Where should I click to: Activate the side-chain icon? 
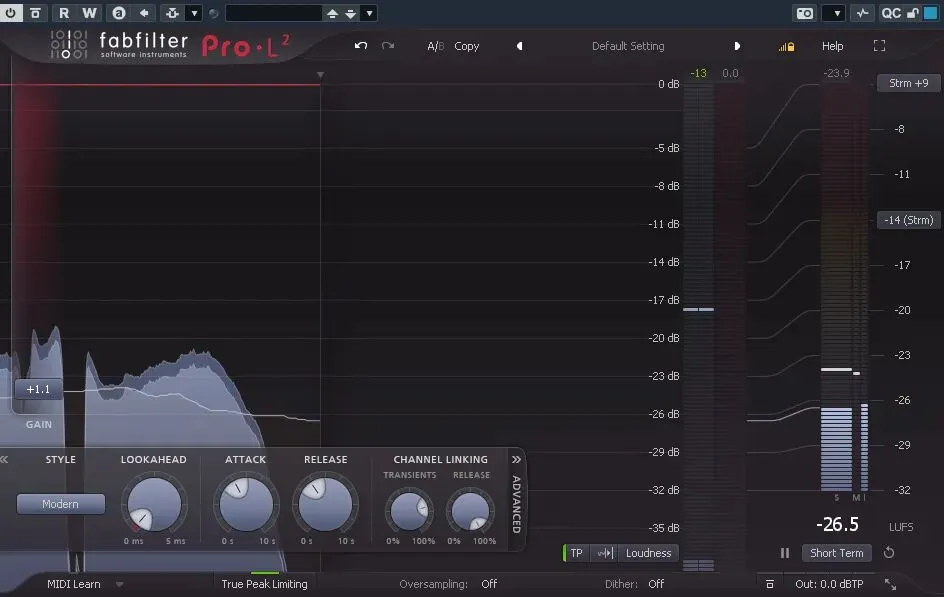click(x=863, y=13)
